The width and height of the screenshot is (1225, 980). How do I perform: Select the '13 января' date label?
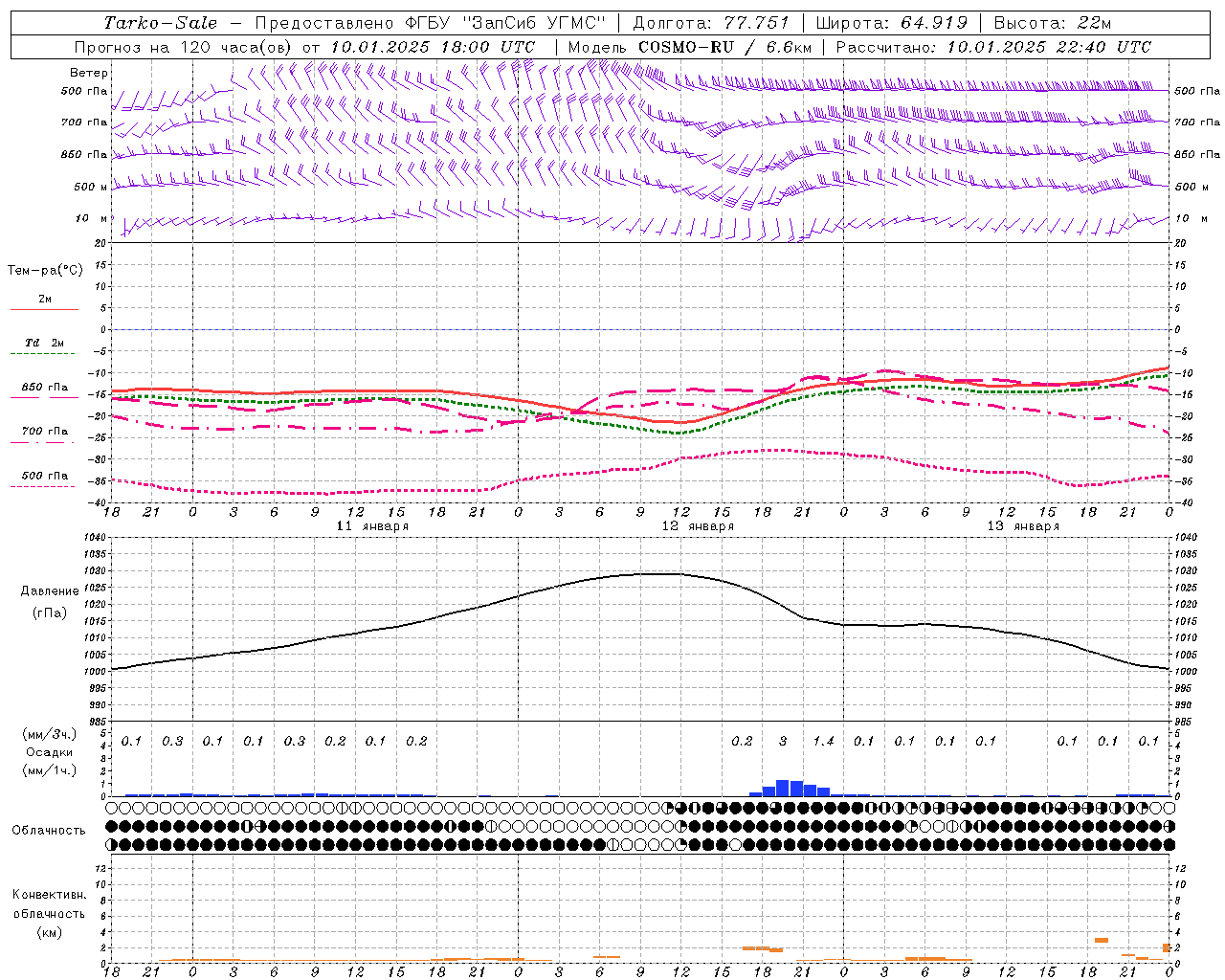pos(1023,526)
